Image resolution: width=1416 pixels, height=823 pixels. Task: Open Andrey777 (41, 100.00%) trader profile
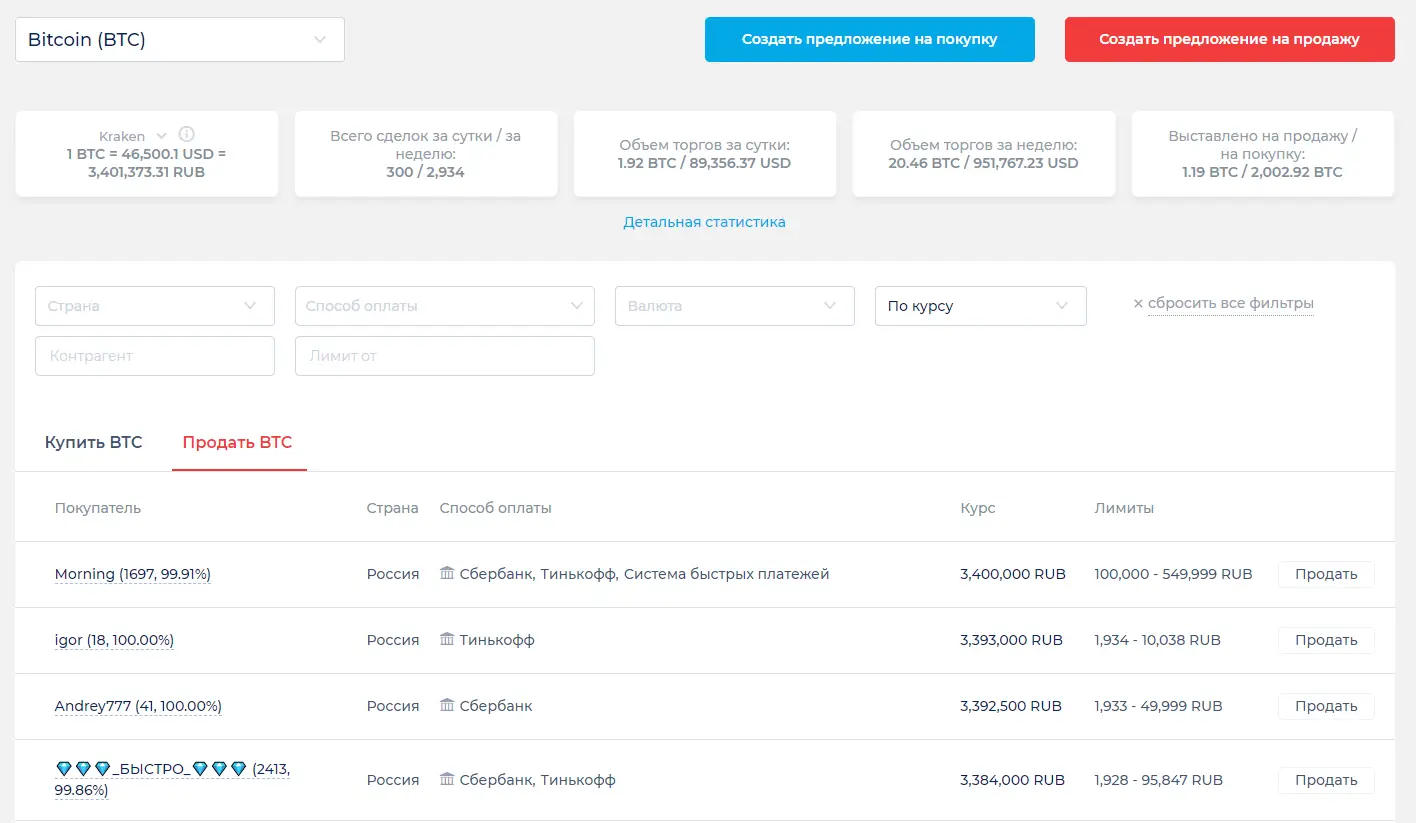pos(138,706)
